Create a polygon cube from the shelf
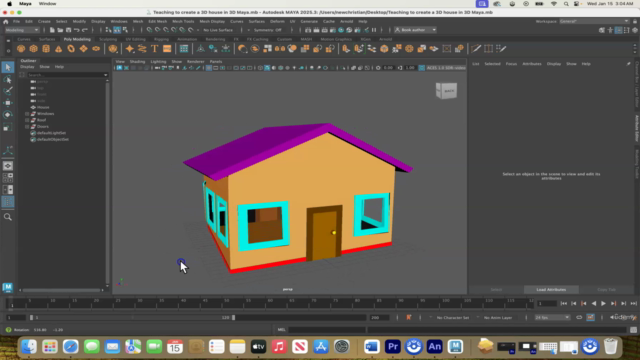The height and width of the screenshot is (360, 640). pos(33,49)
